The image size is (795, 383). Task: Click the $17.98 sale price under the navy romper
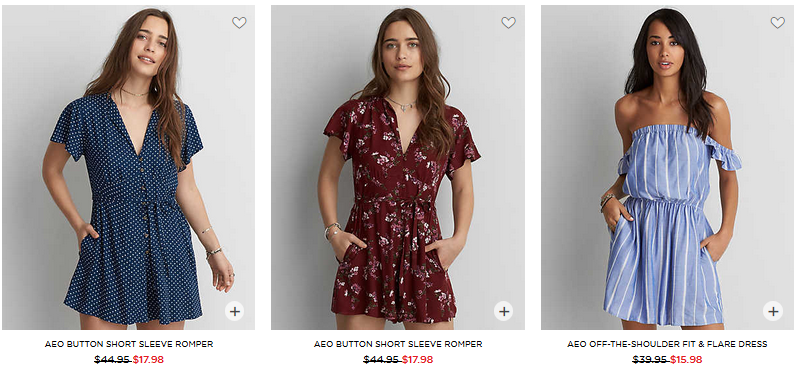click(149, 360)
